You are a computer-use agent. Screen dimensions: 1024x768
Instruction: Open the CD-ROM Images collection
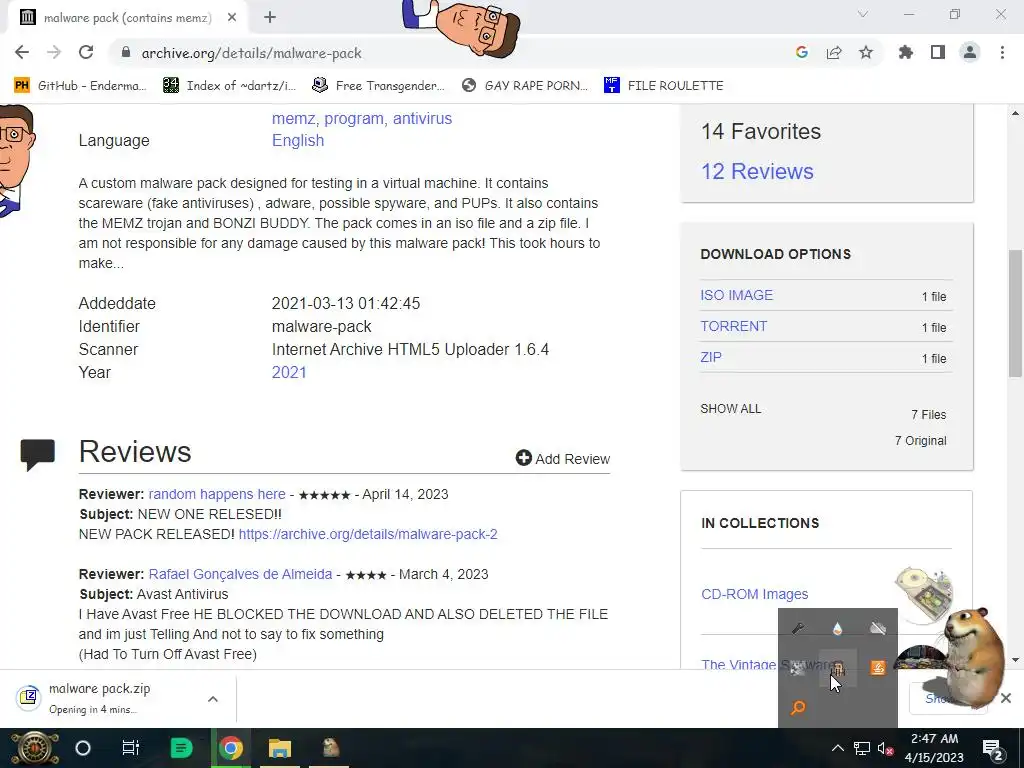pos(754,594)
